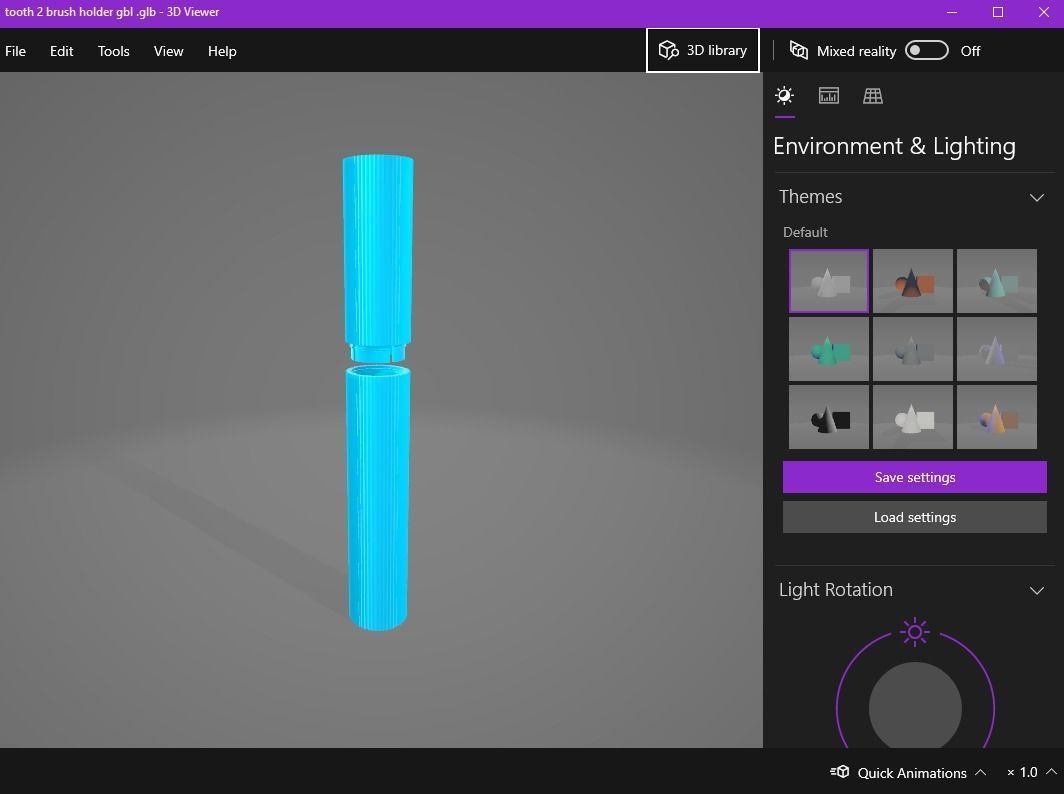The image size is (1064, 794).
Task: Click the Mixed reality label
Action: (x=856, y=51)
